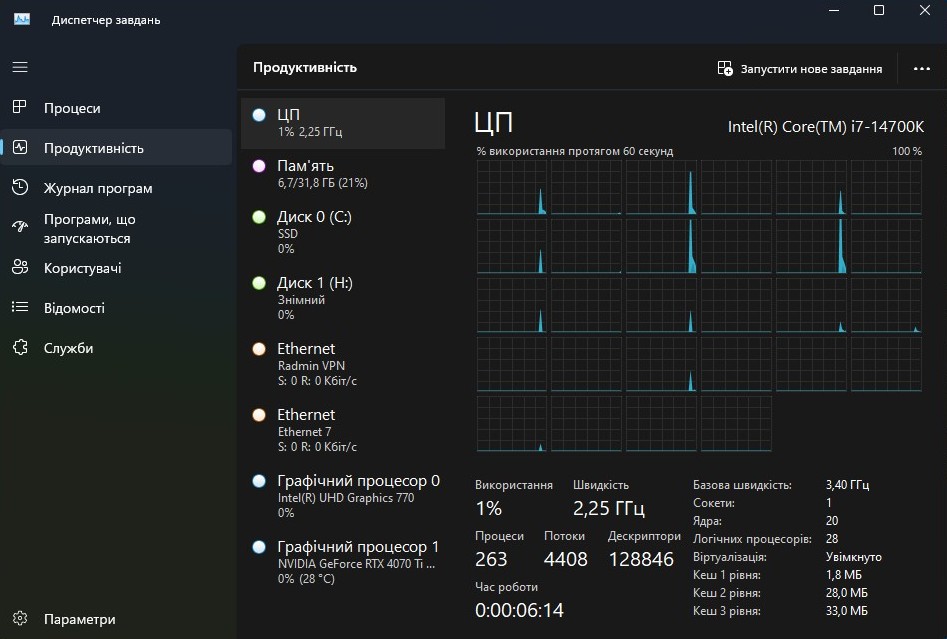This screenshot has height=639, width=947.
Task: Click the run new task icon
Action: click(x=725, y=68)
